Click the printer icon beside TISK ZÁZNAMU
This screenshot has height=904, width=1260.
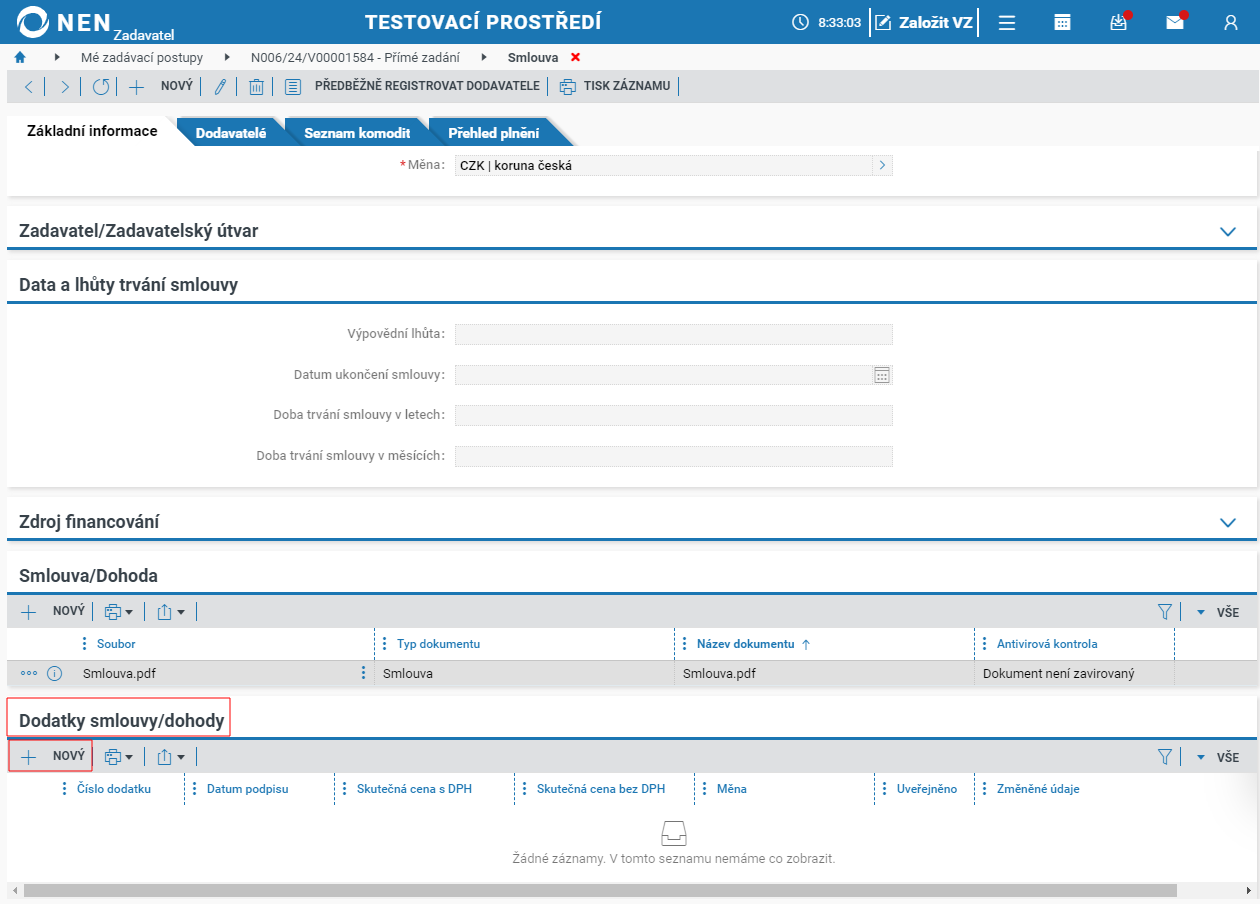tap(567, 87)
